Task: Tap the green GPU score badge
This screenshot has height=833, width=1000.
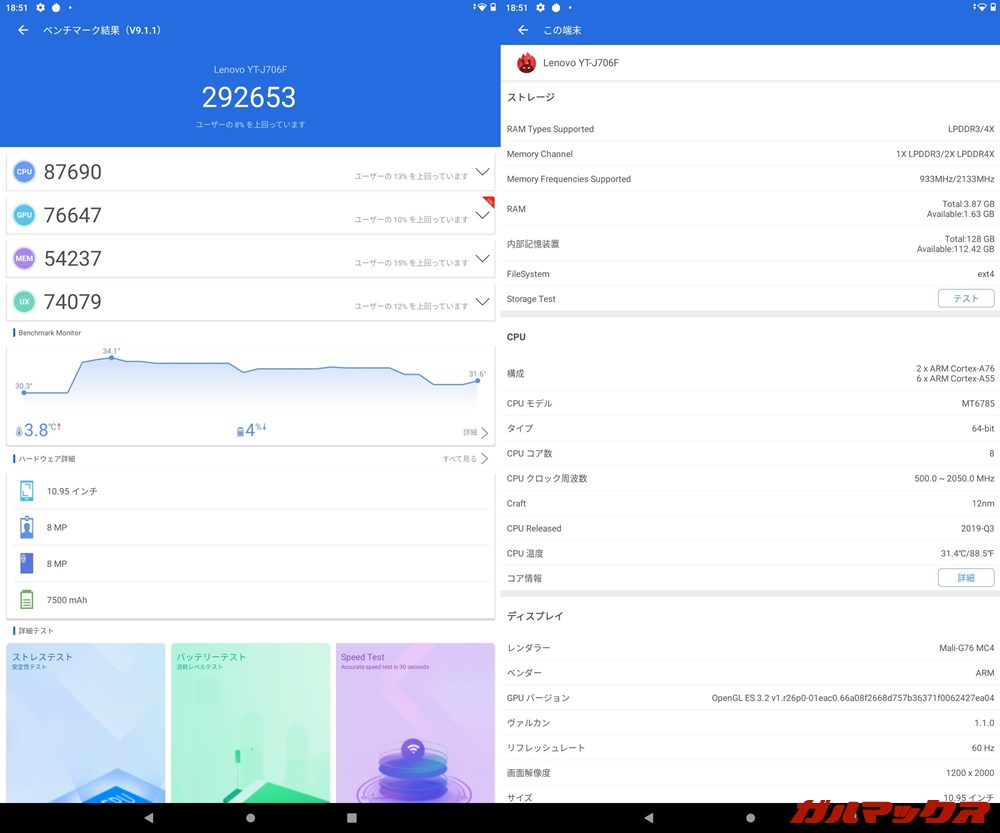Action: coord(24,215)
